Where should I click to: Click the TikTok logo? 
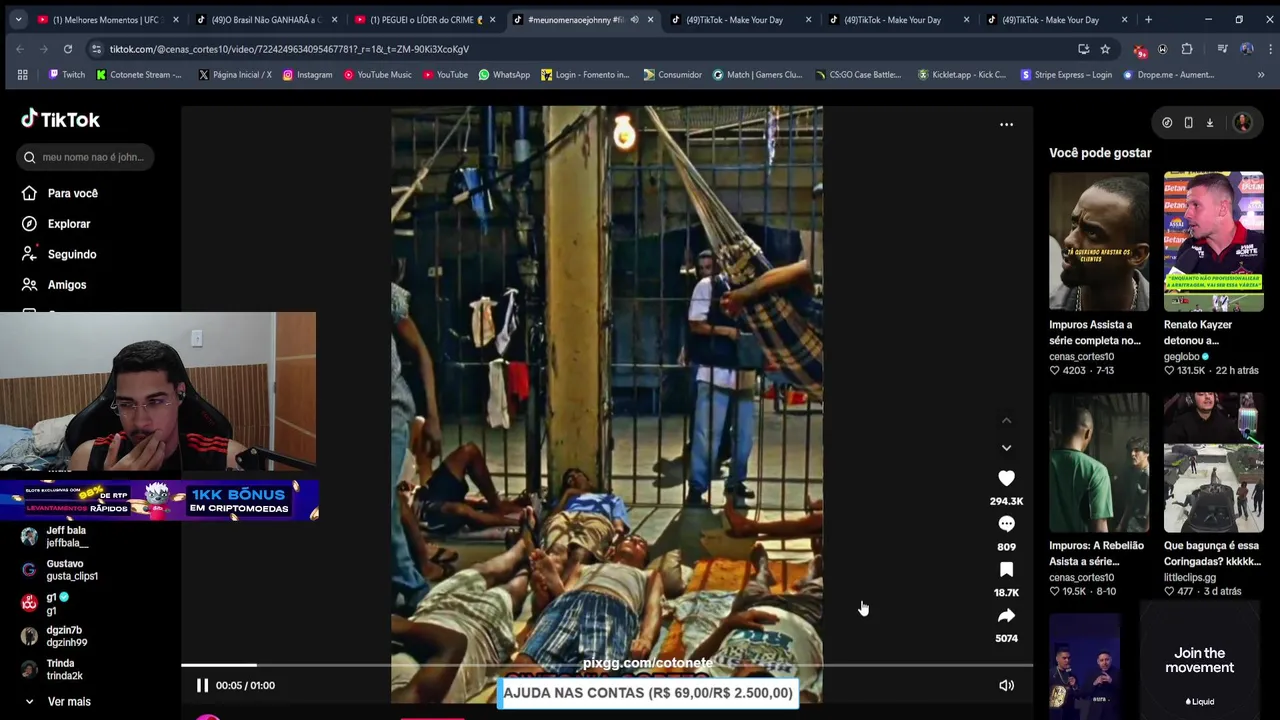pyautogui.click(x=61, y=119)
